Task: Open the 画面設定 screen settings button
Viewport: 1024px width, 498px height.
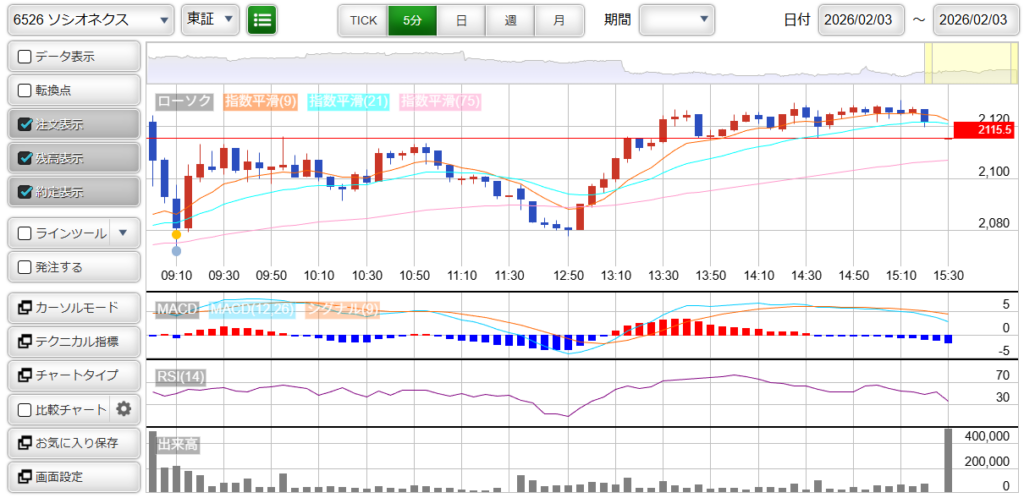Action: click(x=72, y=477)
